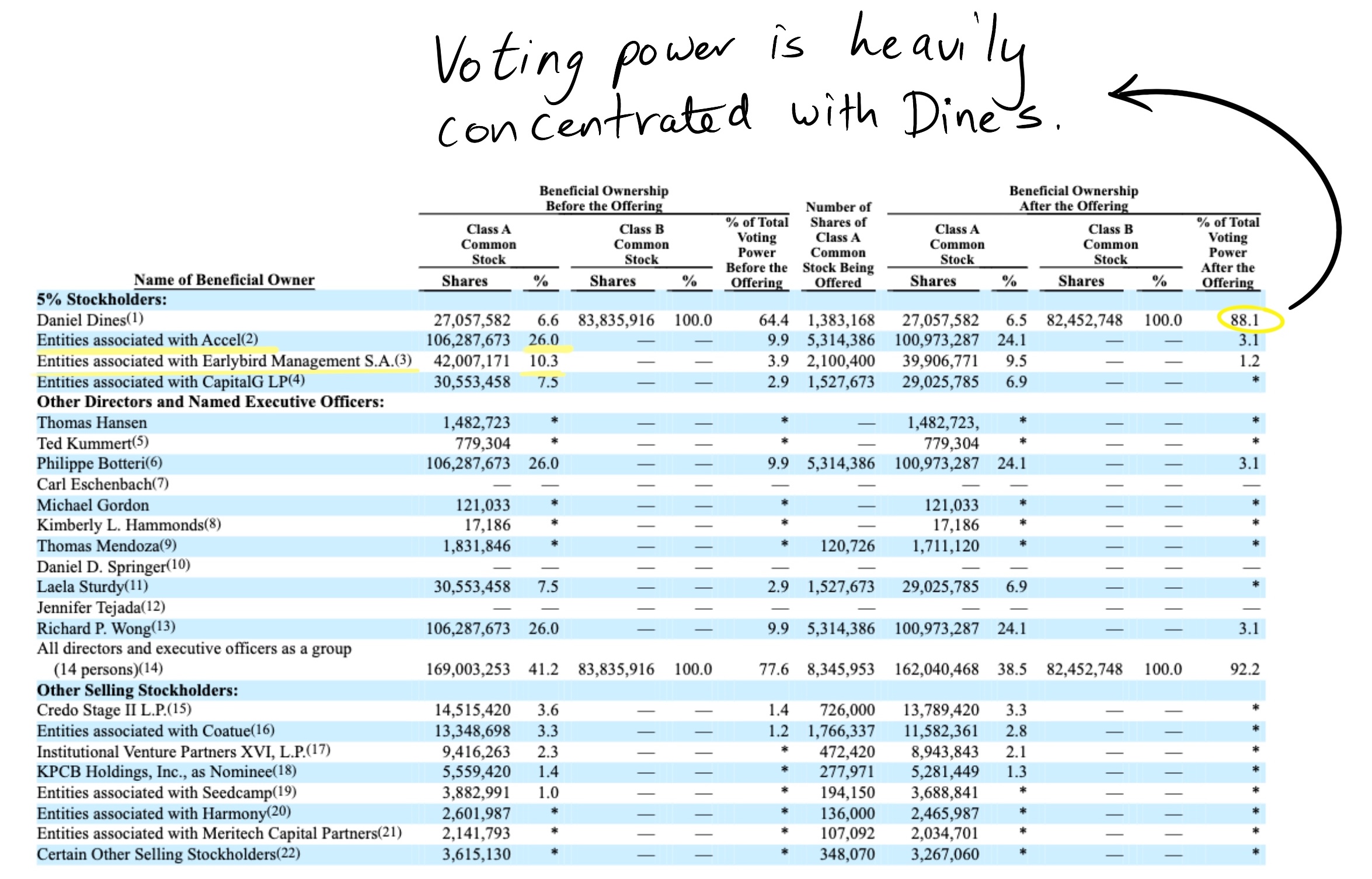
Task: Select 'Entities associated with CapitalG LP(4)' row
Action: pyautogui.click(x=170, y=382)
